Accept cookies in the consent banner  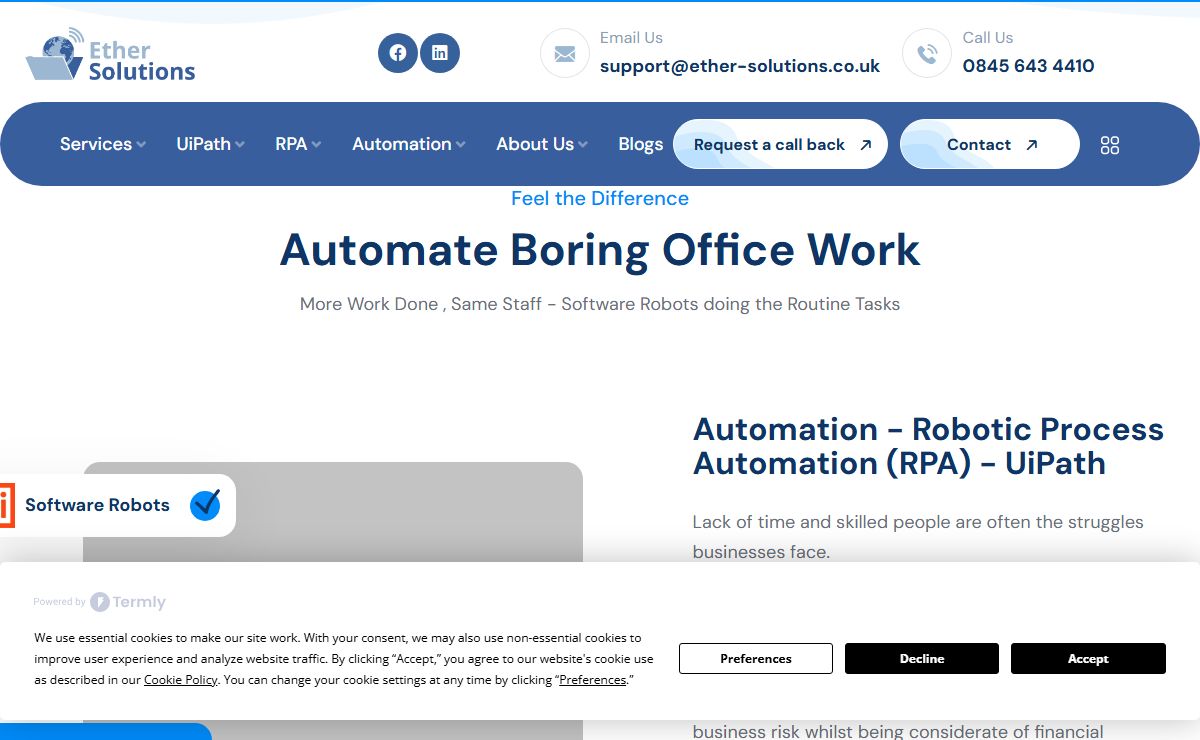pyautogui.click(x=1088, y=658)
